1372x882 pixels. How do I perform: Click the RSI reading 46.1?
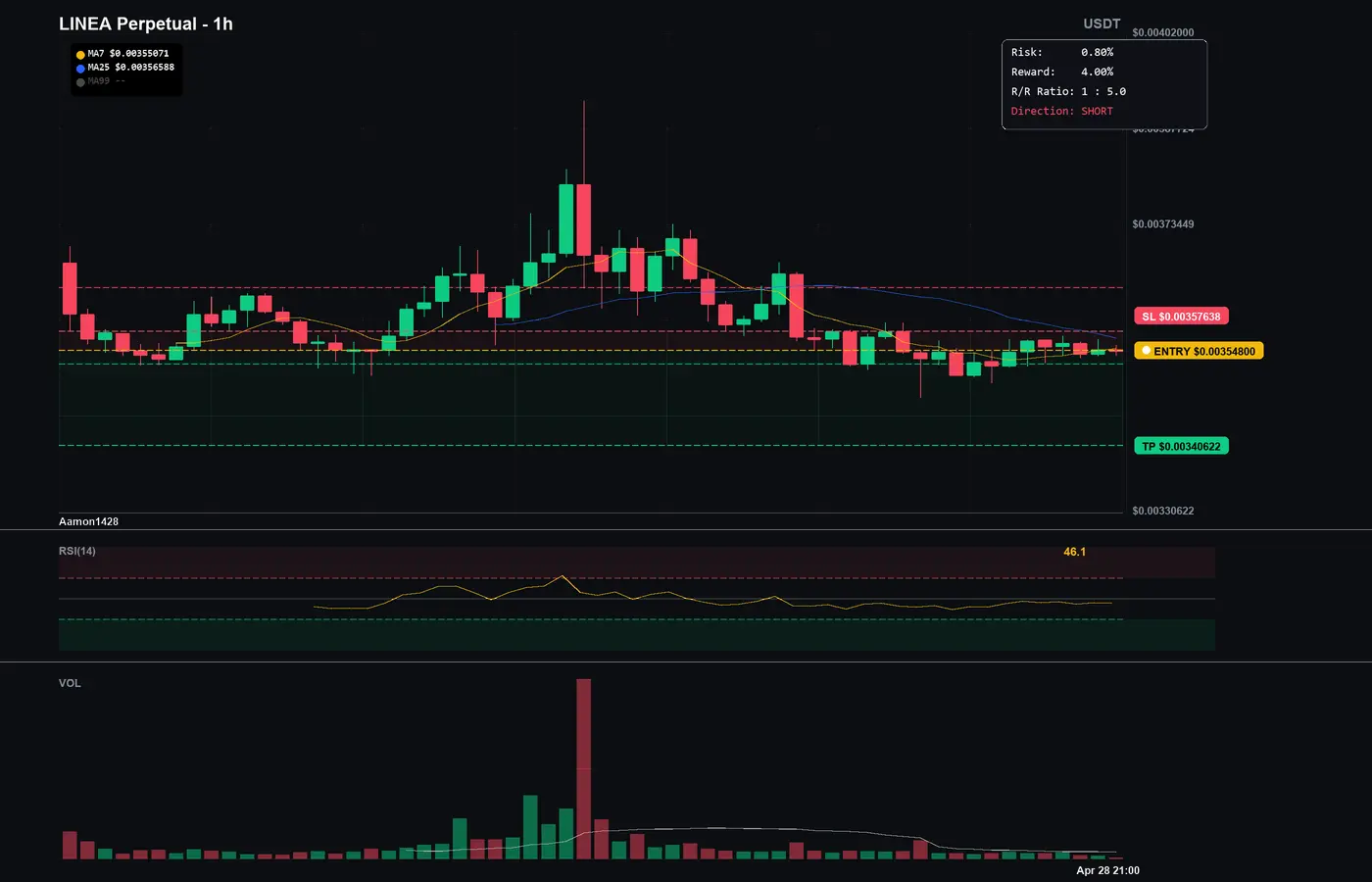(x=1075, y=552)
